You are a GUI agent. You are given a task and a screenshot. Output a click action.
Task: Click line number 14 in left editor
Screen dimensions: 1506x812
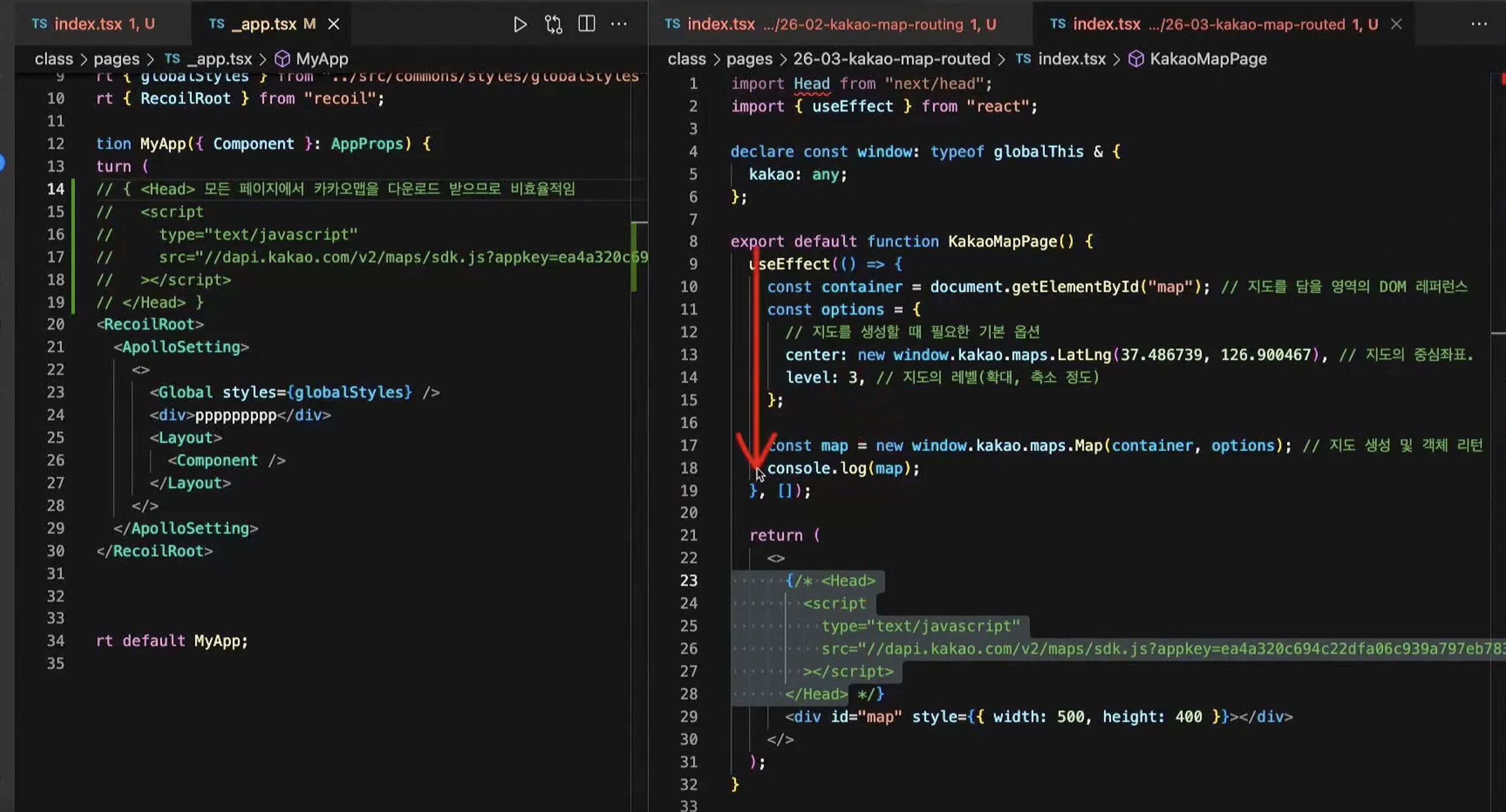tap(56, 189)
